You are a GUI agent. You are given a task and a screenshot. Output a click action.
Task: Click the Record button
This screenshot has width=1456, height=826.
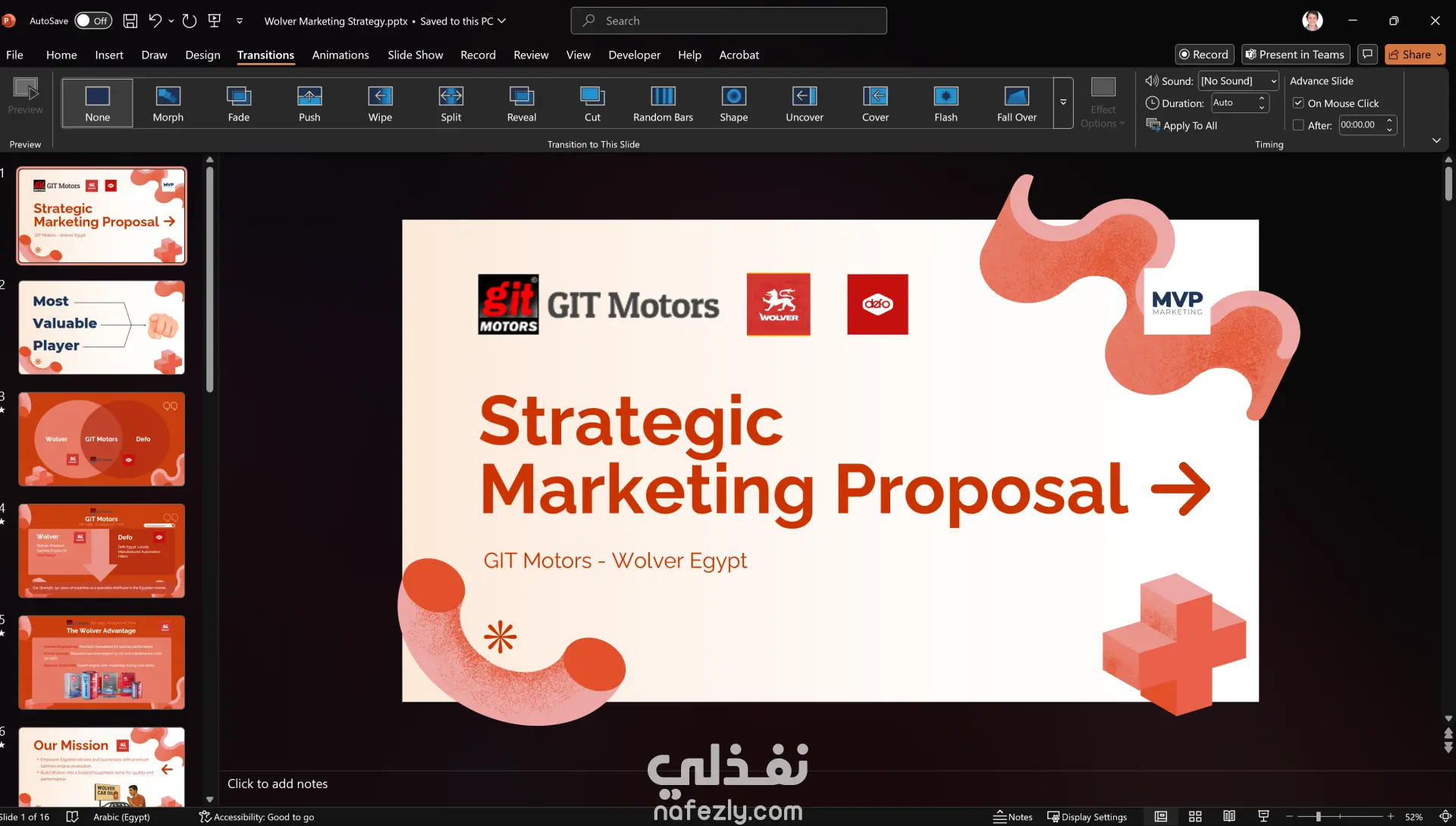(x=1203, y=55)
